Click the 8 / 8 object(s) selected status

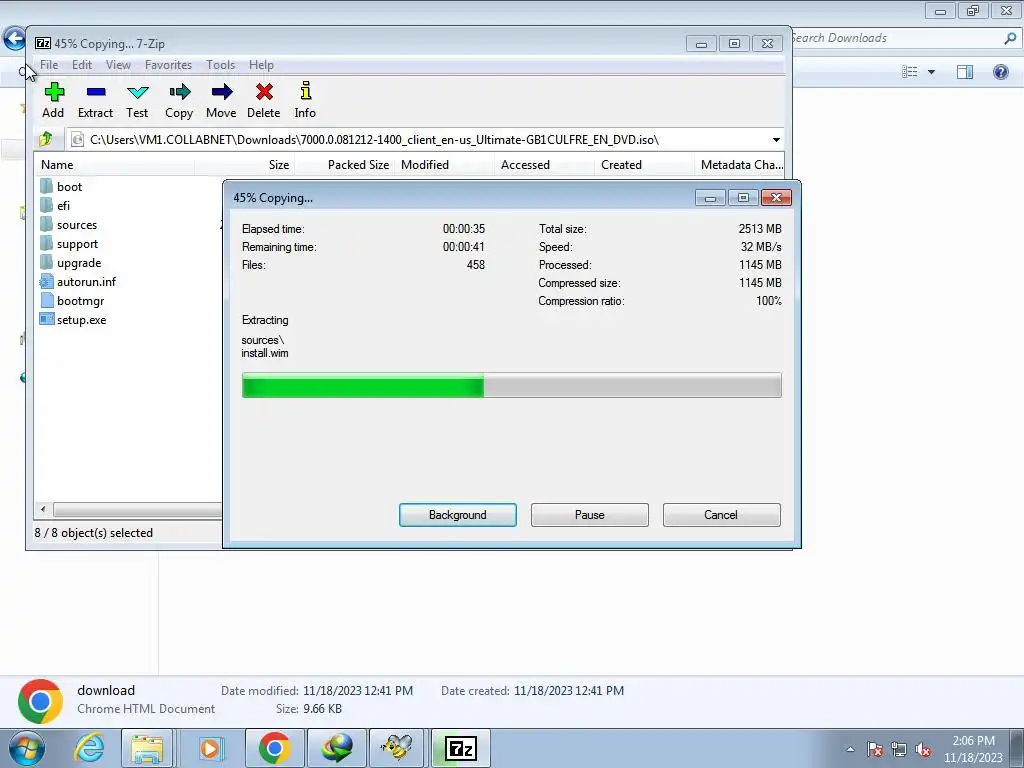click(94, 533)
